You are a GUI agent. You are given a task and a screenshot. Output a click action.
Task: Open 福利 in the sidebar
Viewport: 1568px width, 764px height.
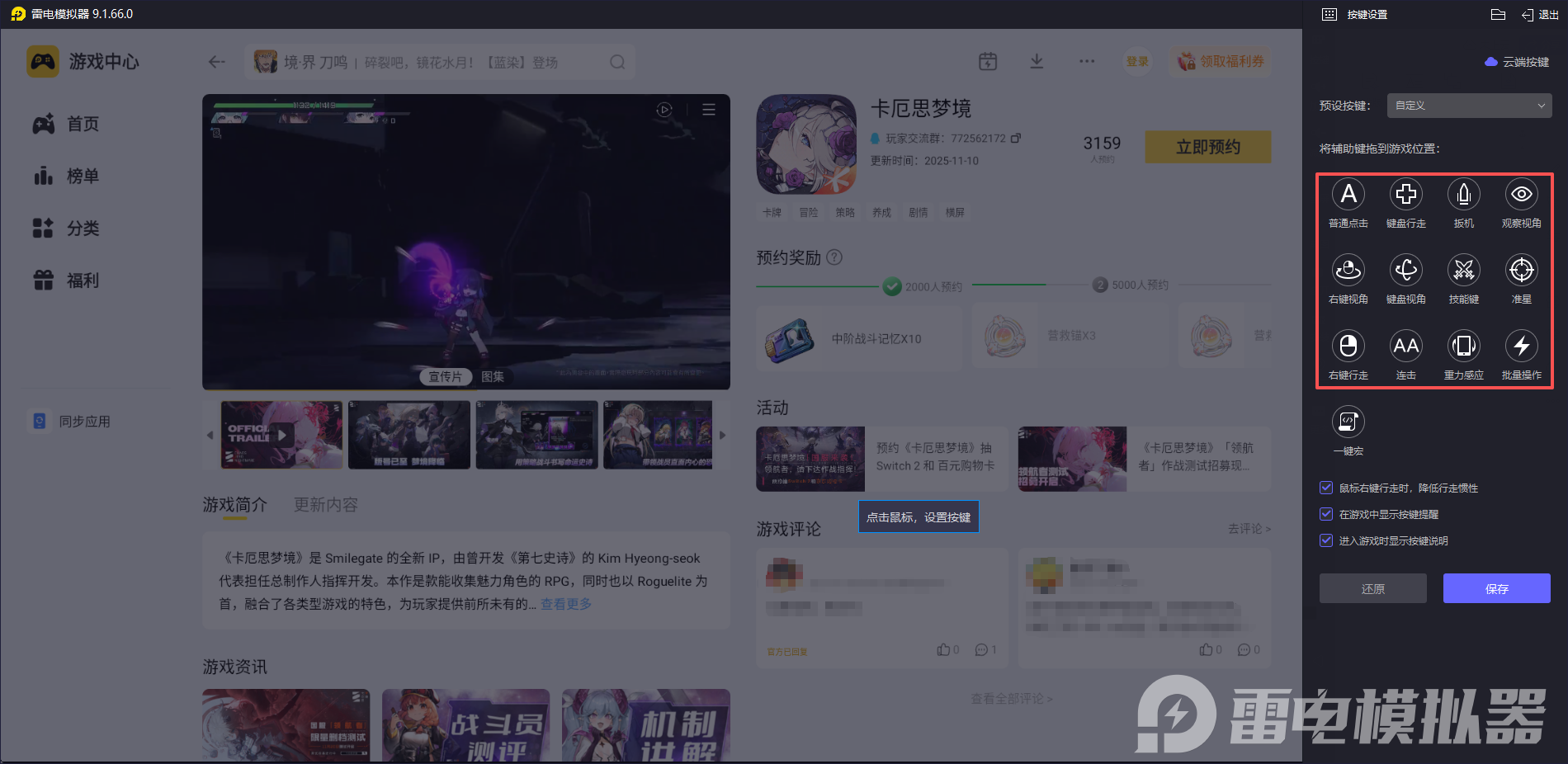tap(66, 281)
